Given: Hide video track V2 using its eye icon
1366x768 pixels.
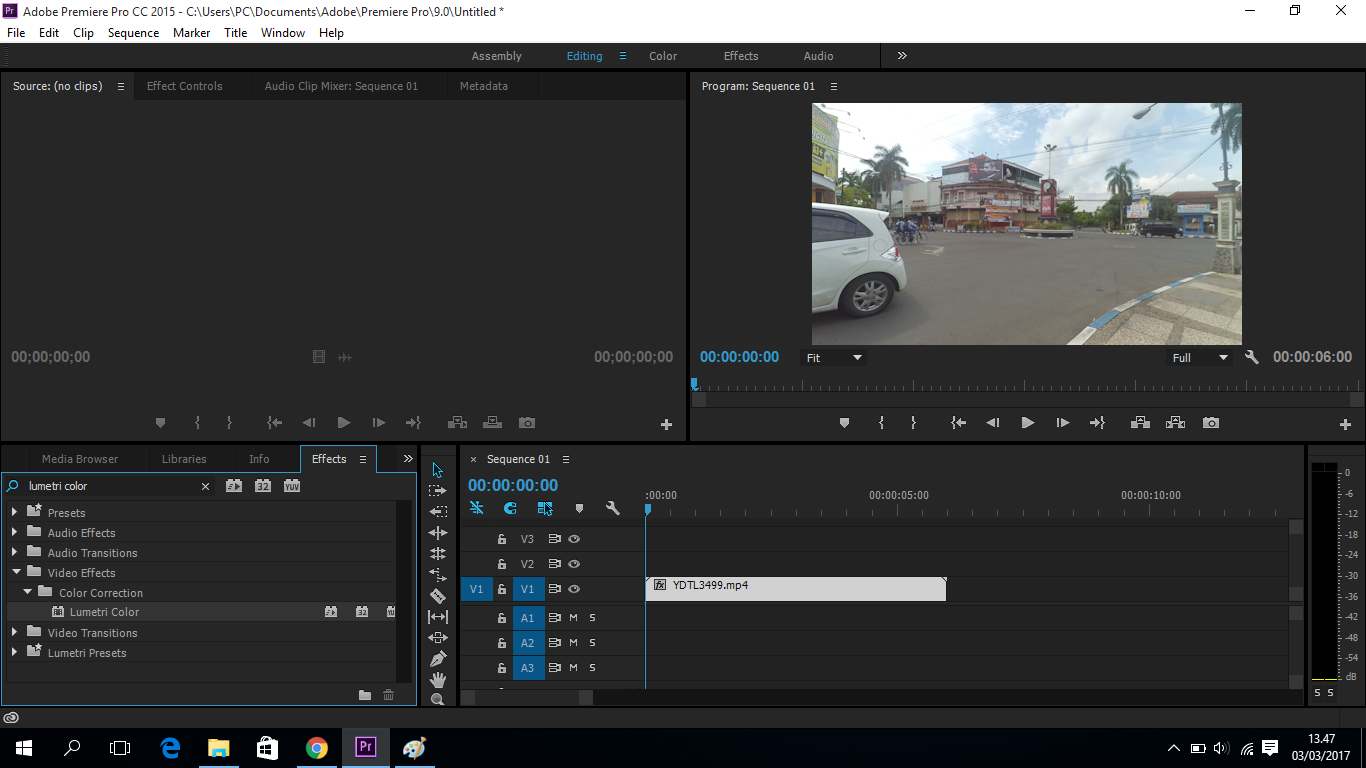Looking at the screenshot, I should (573, 564).
